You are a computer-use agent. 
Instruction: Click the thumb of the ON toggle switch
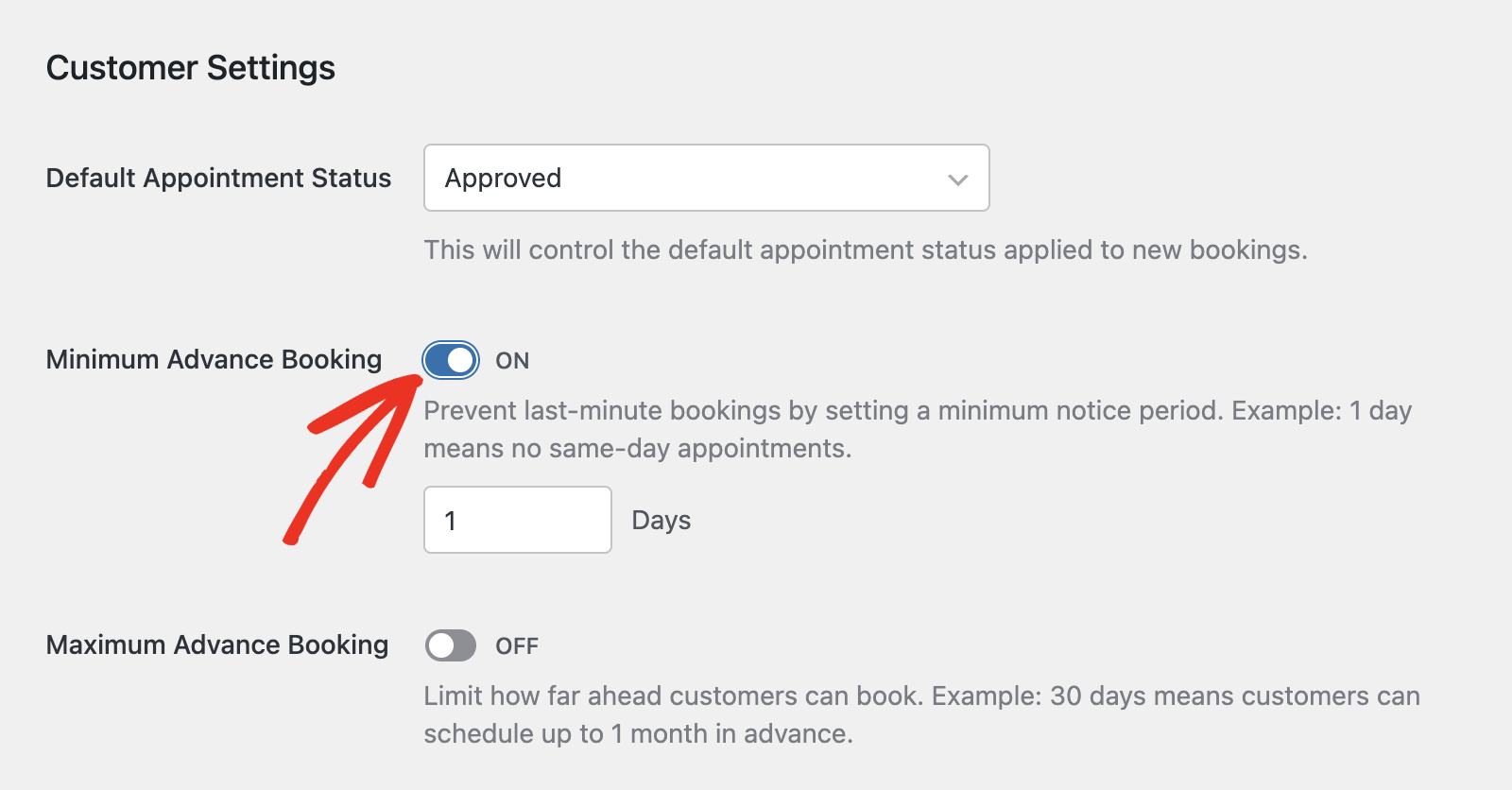[x=462, y=360]
